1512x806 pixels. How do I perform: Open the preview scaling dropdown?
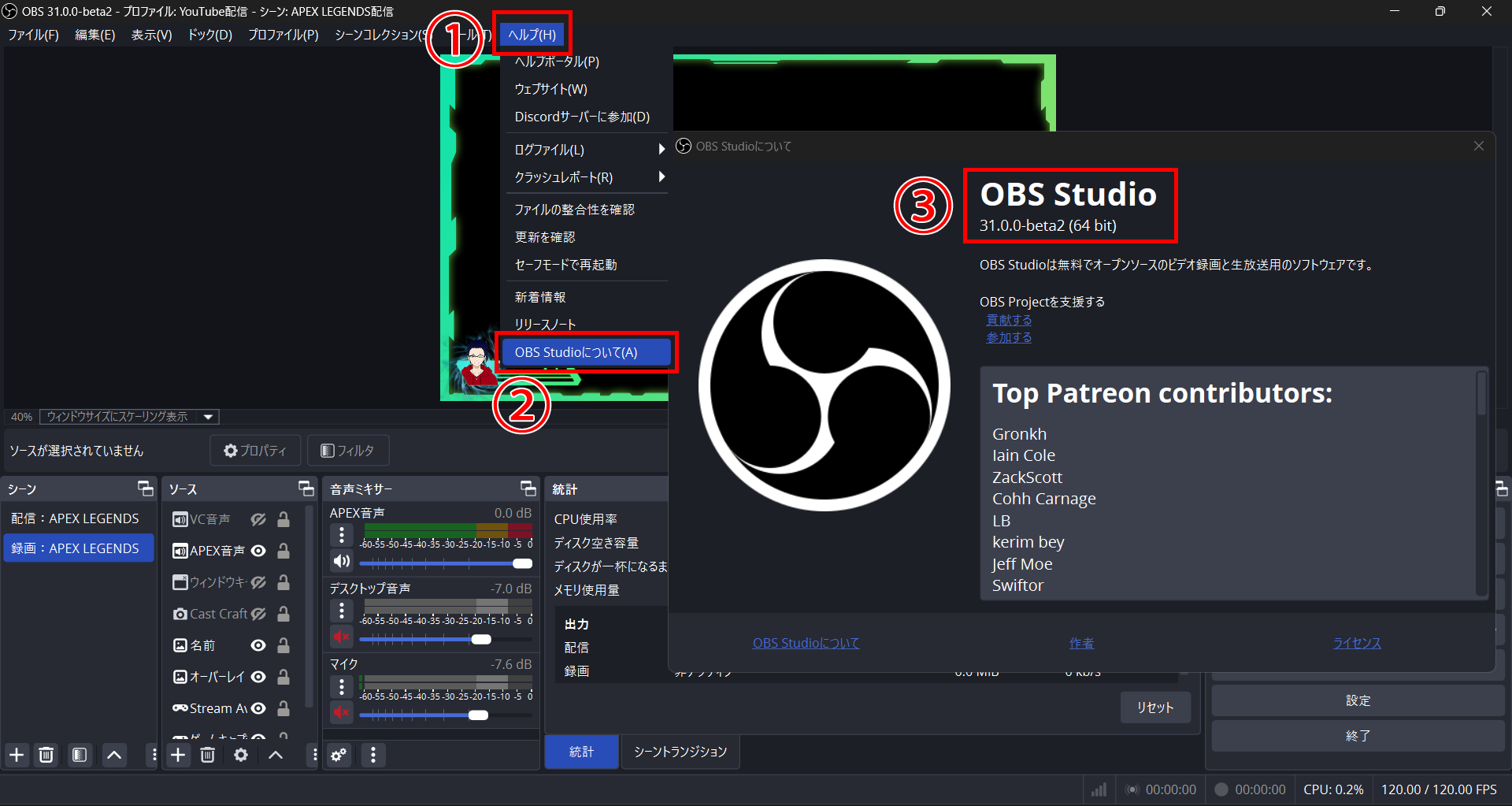click(129, 417)
